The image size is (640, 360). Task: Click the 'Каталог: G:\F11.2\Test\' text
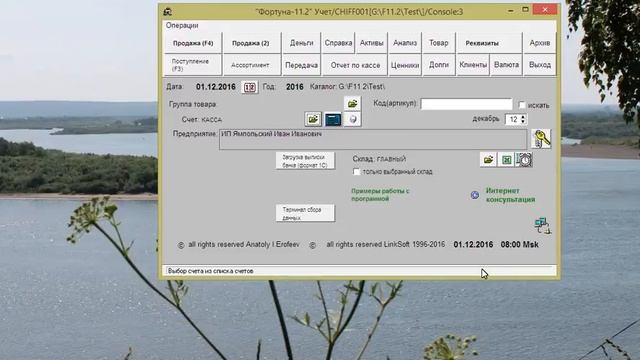click(347, 87)
